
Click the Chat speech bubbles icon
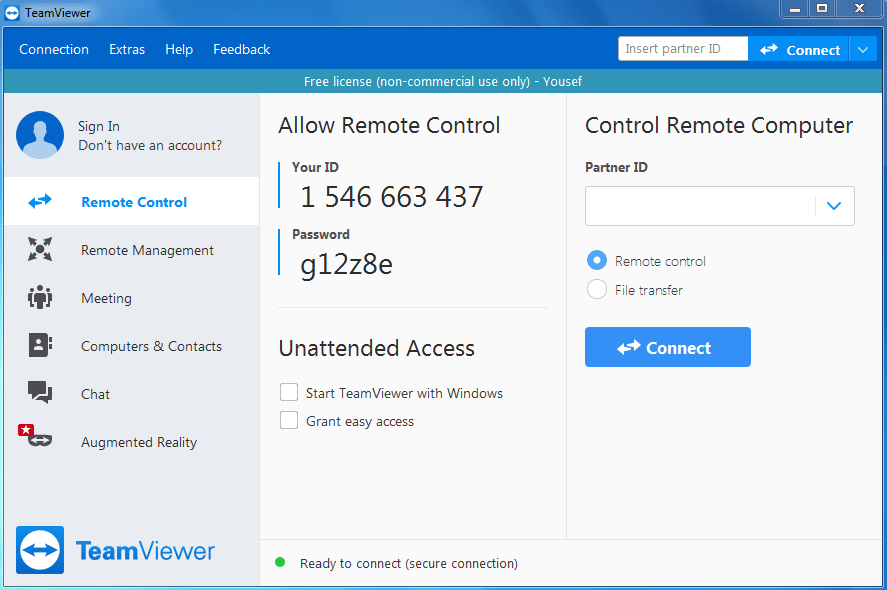point(40,393)
